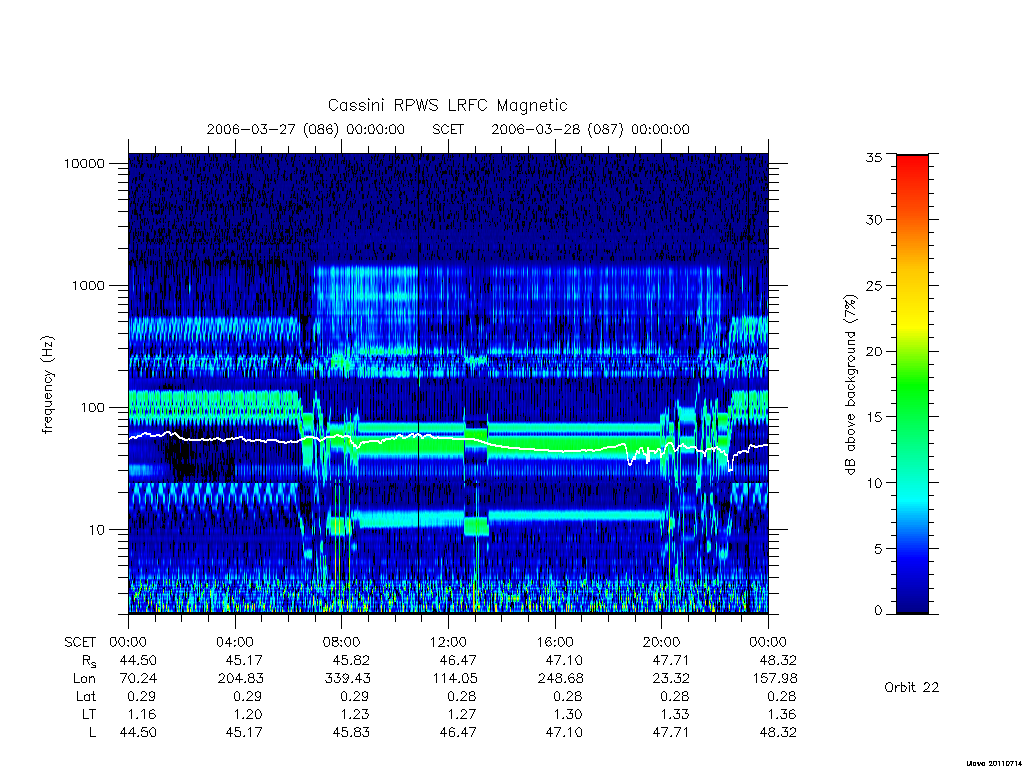Viewport: 1024px width, 768px height.
Task: Click the '0' color bar tick label
Action: (878, 611)
